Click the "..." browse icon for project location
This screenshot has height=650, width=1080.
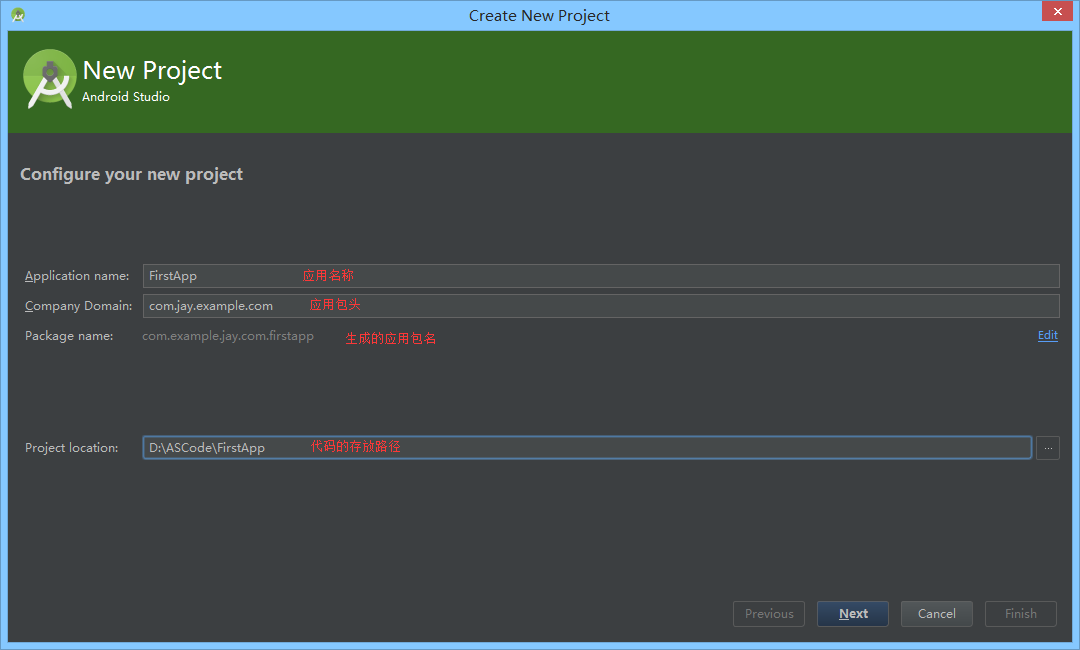[1047, 447]
